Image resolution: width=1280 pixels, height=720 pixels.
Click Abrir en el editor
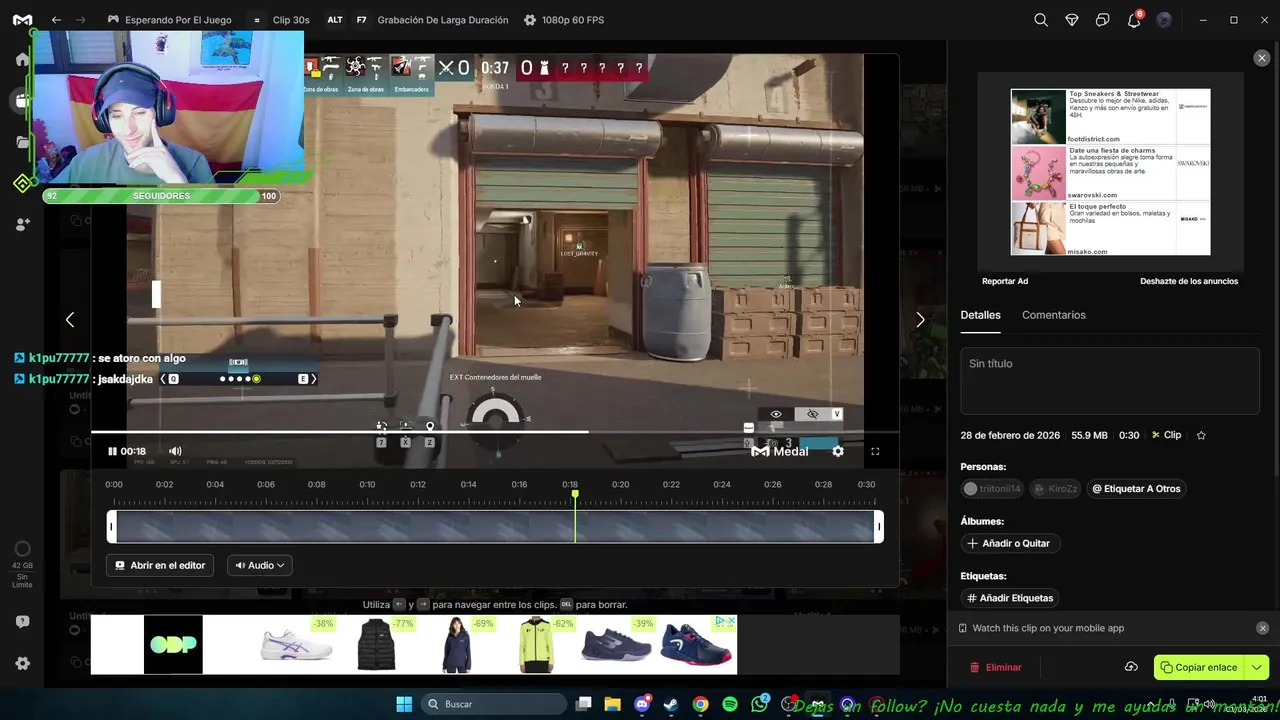(x=160, y=565)
